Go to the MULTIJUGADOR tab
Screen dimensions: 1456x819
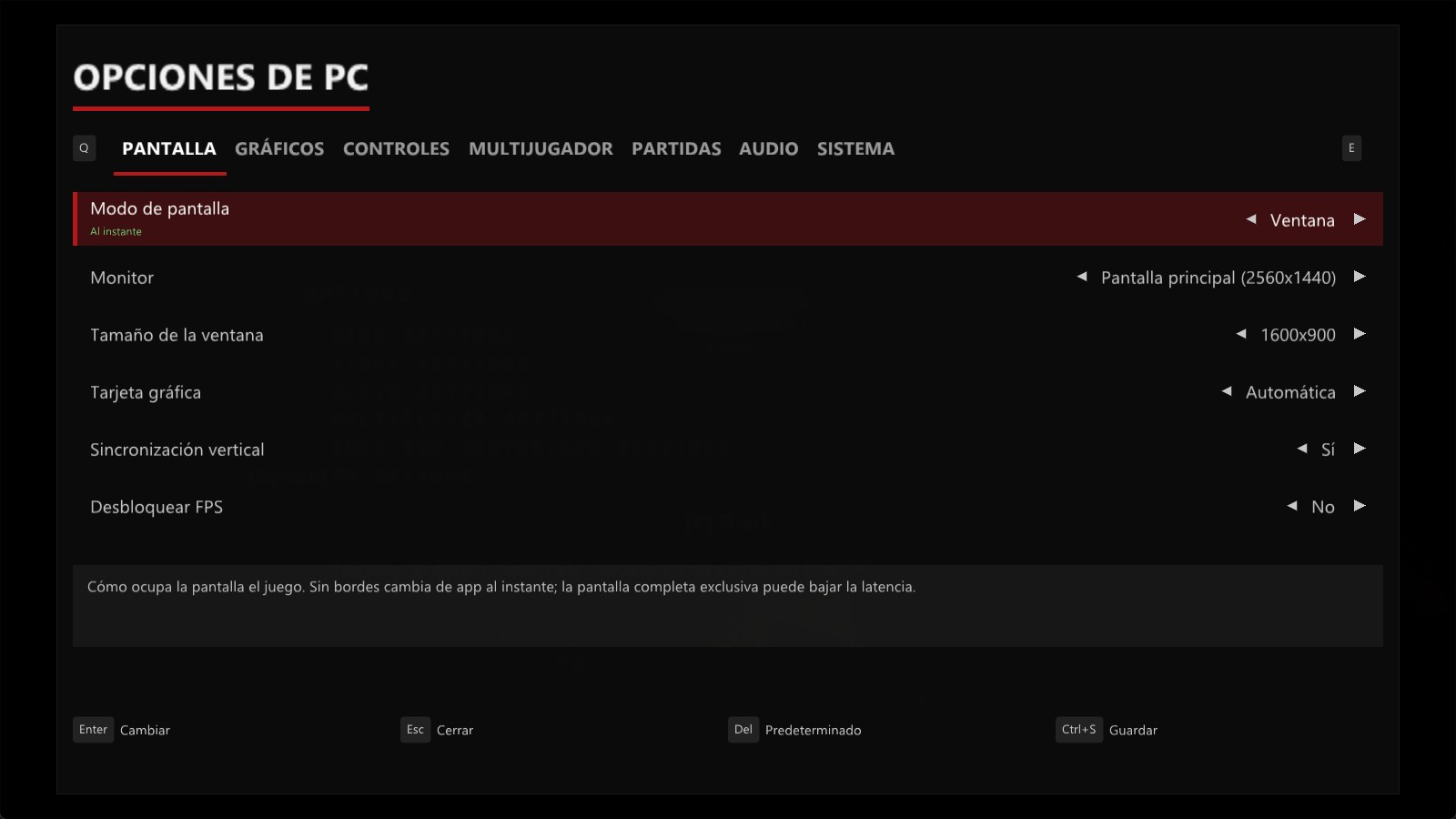(x=541, y=148)
